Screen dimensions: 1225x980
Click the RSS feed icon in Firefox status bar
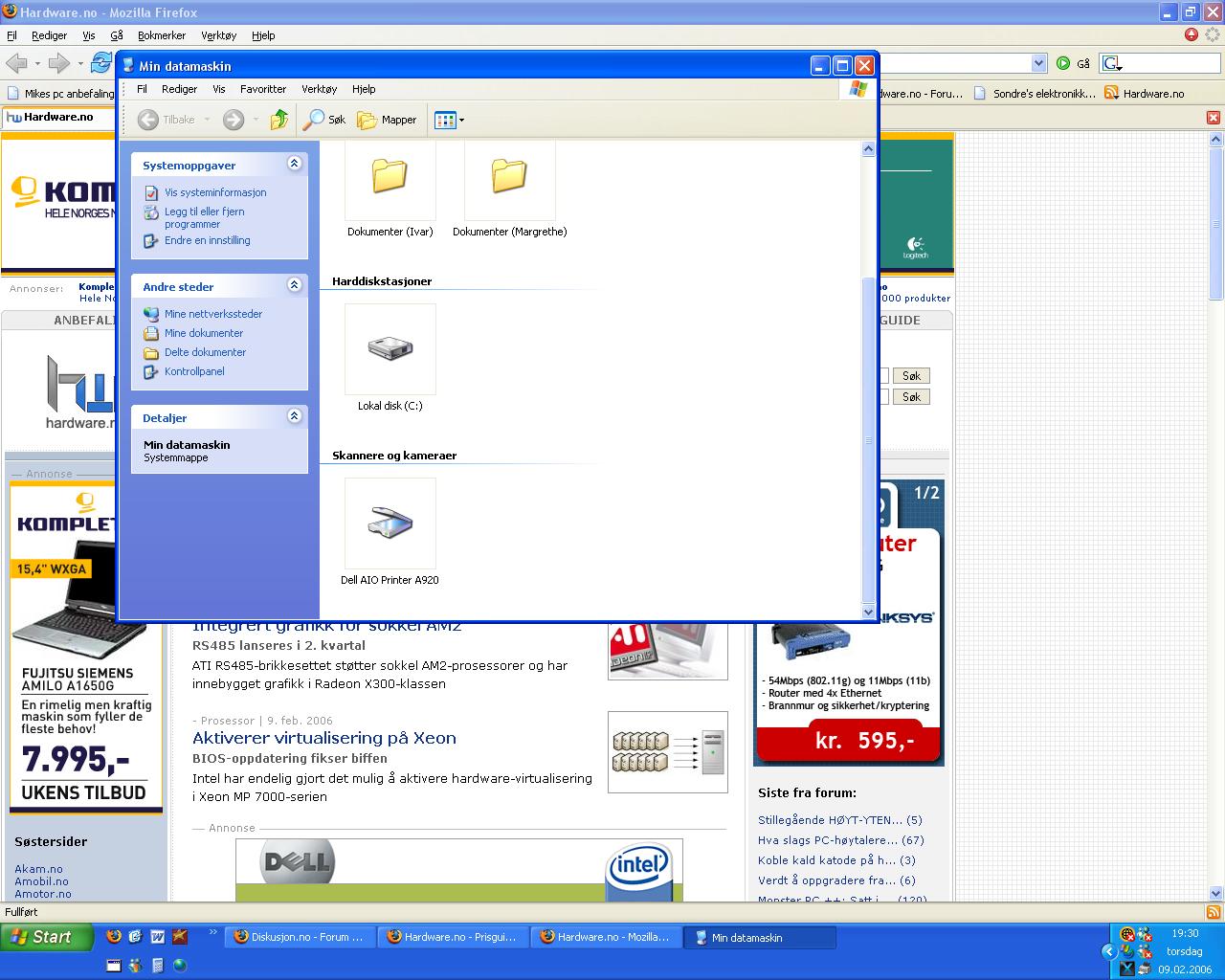1214,912
